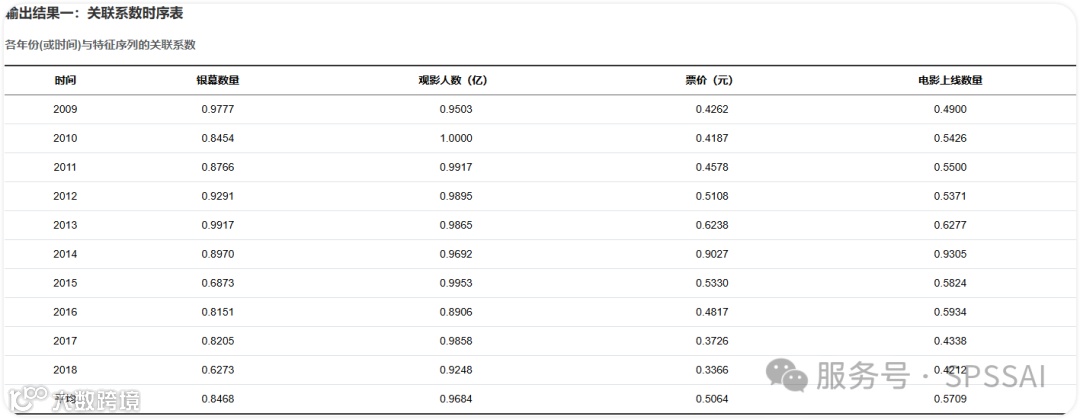This screenshot has width=1080, height=420.
Task: Select the 0.9777 cell under 银幕数量
Action: coord(217,109)
